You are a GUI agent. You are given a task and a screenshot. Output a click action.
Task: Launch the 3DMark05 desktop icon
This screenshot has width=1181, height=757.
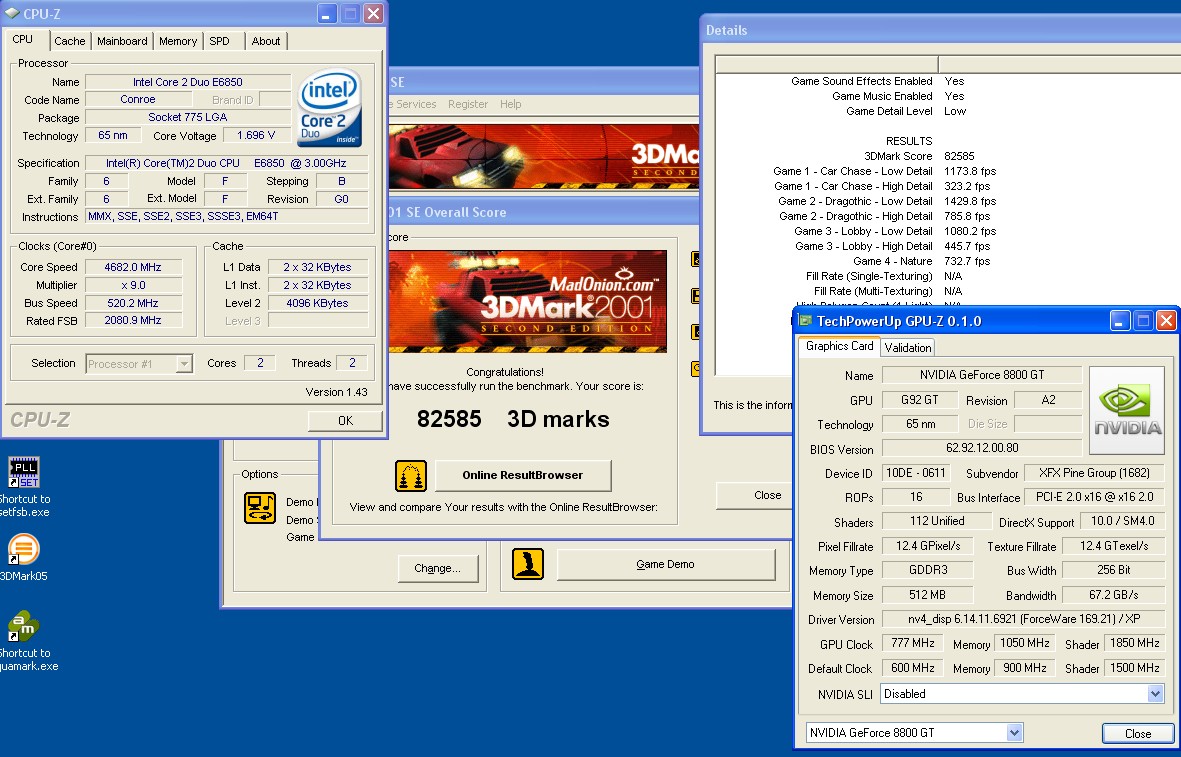tap(23, 549)
